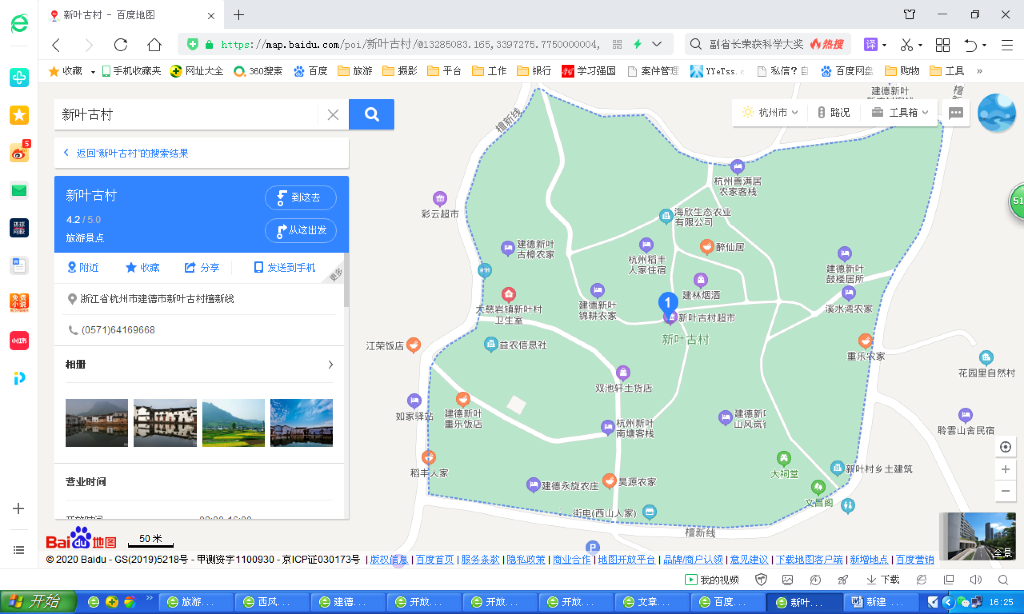
Task: Open the 下载 downloads manager
Action: [x=882, y=579]
